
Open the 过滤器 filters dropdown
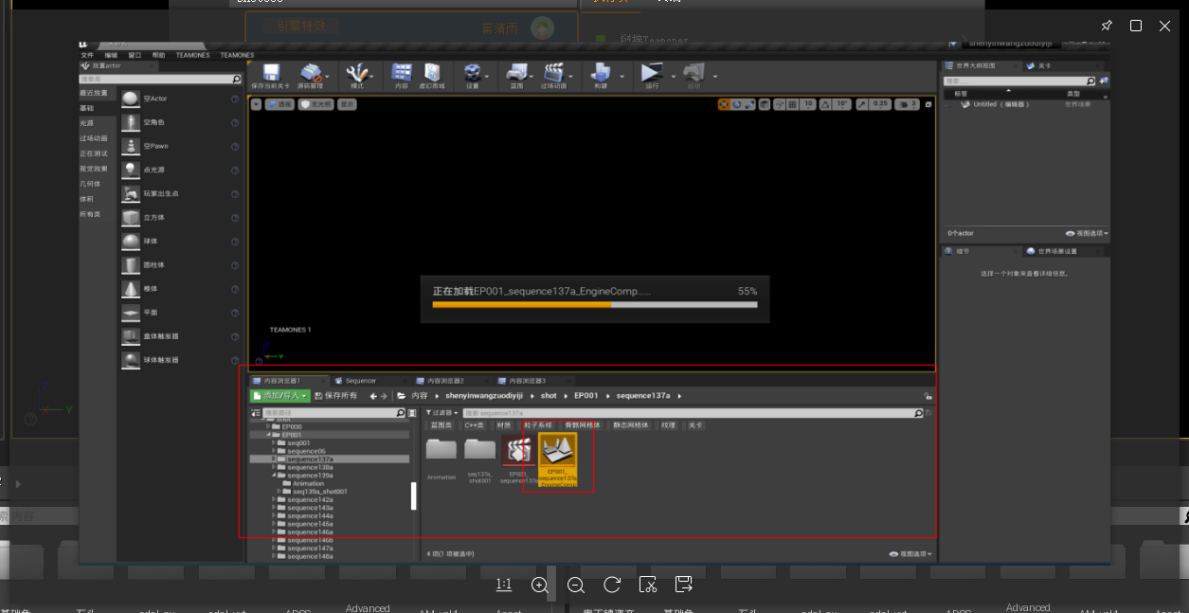tap(443, 412)
